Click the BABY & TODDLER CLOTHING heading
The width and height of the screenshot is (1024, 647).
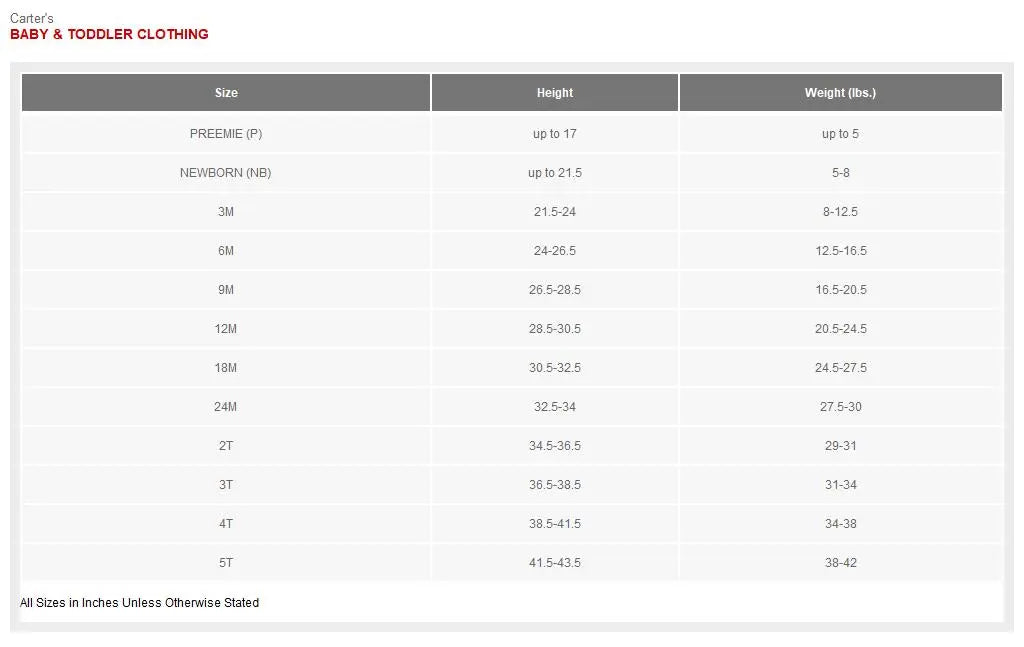(109, 34)
